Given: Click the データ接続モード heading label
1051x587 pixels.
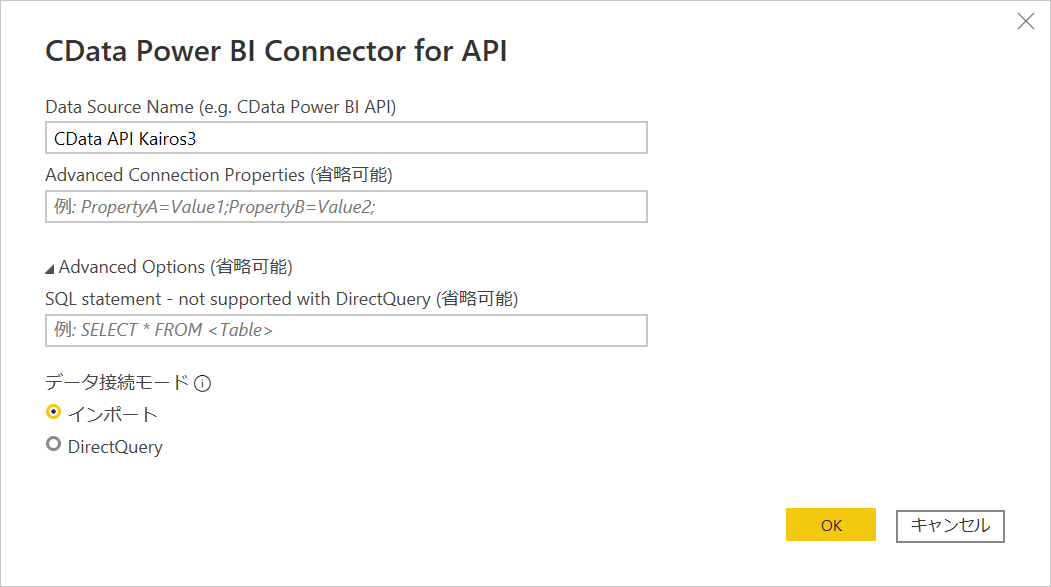Looking at the screenshot, I should [x=117, y=382].
